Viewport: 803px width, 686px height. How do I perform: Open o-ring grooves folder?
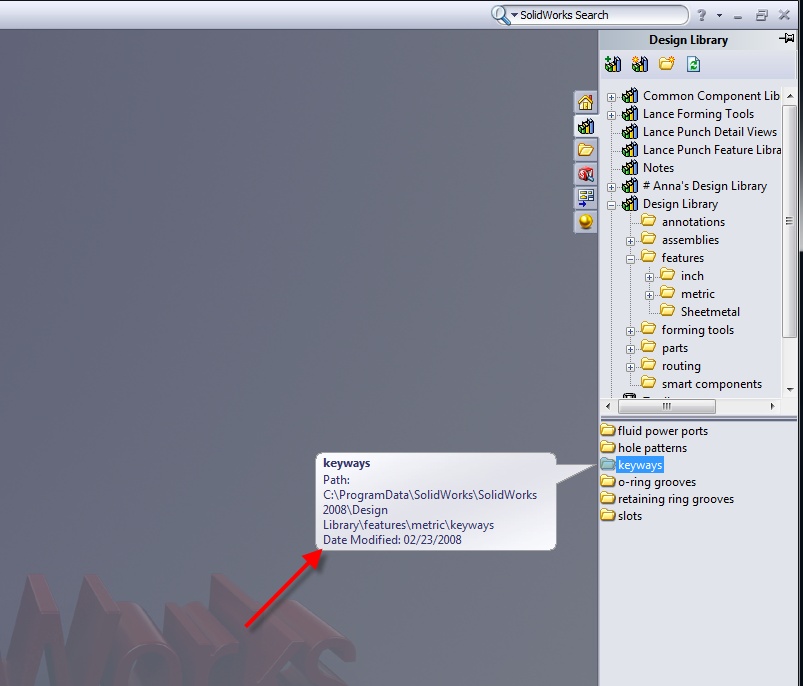(657, 482)
